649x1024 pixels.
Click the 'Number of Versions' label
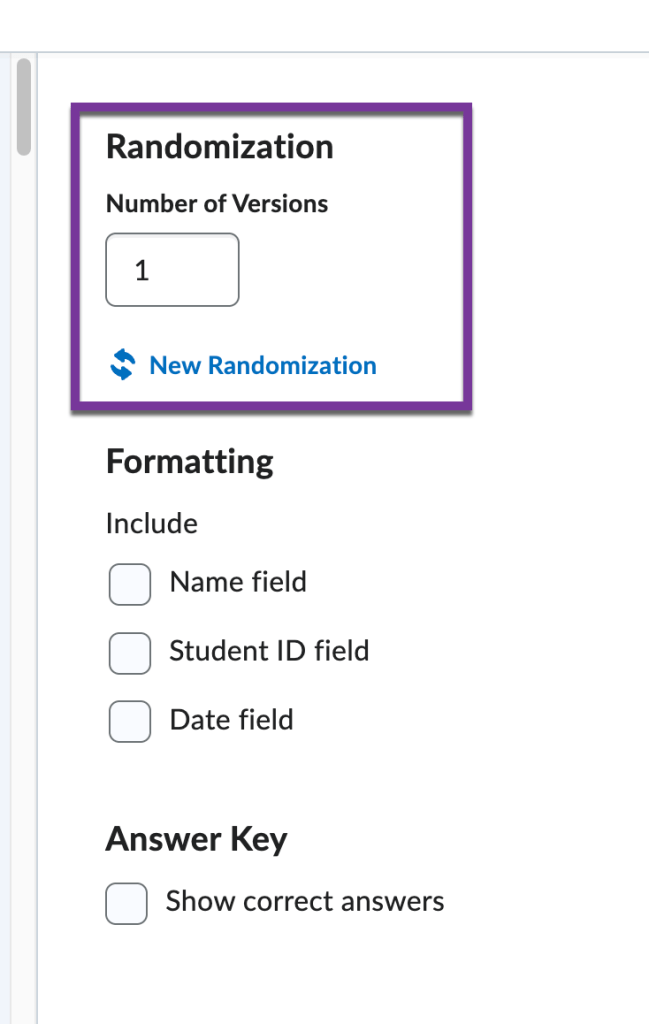click(x=217, y=204)
